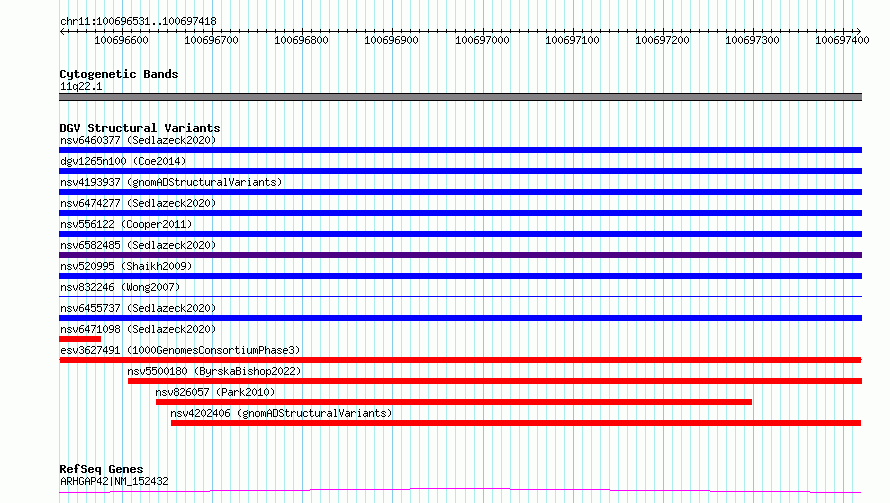Click ruler position 100697200
Screen dimensions: 890x503
[662, 40]
